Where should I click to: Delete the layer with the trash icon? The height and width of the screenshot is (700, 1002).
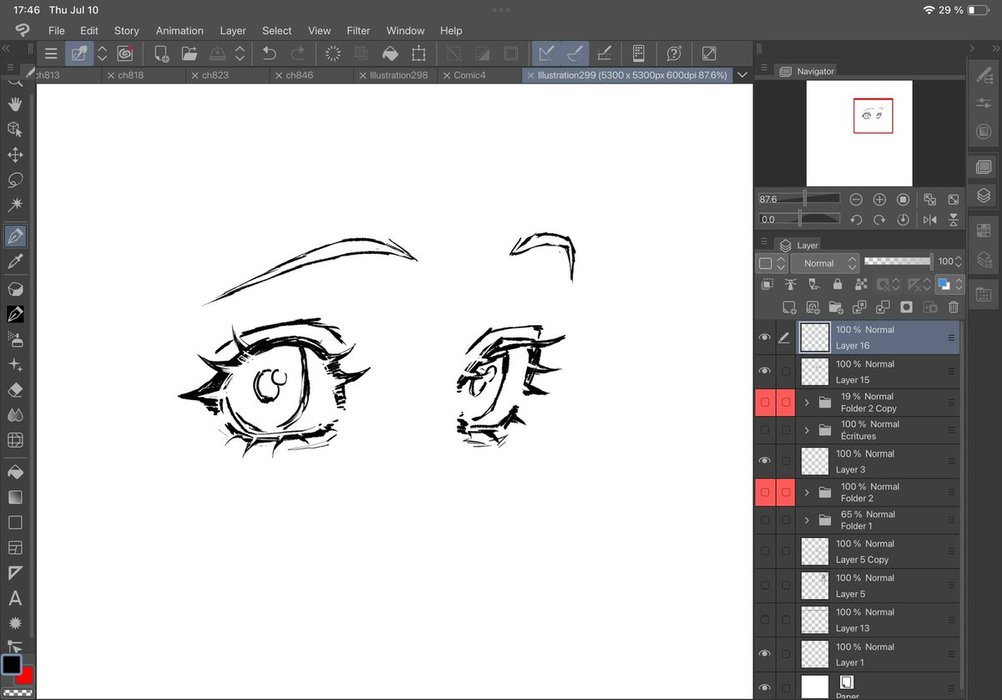coord(953,307)
